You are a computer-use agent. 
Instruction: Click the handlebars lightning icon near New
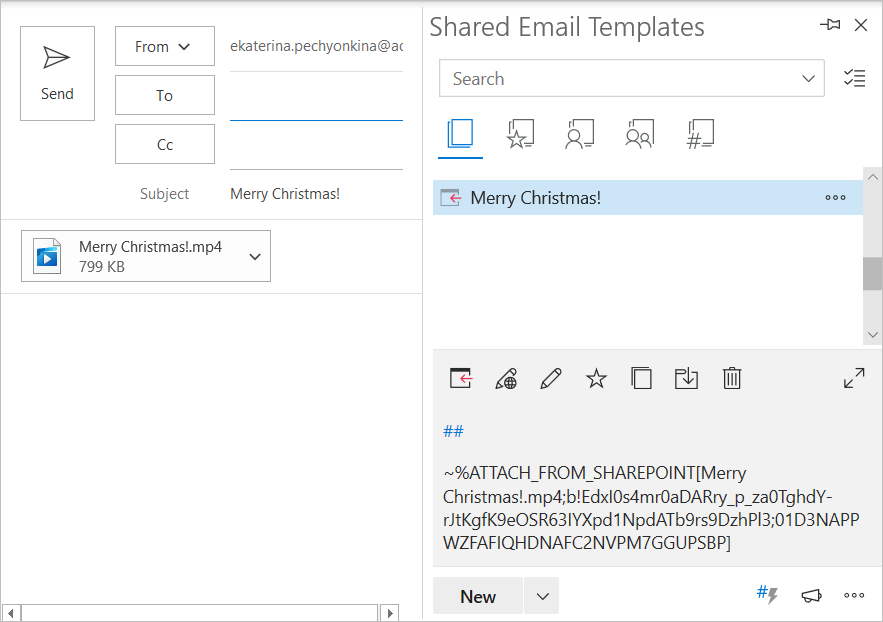(x=766, y=595)
